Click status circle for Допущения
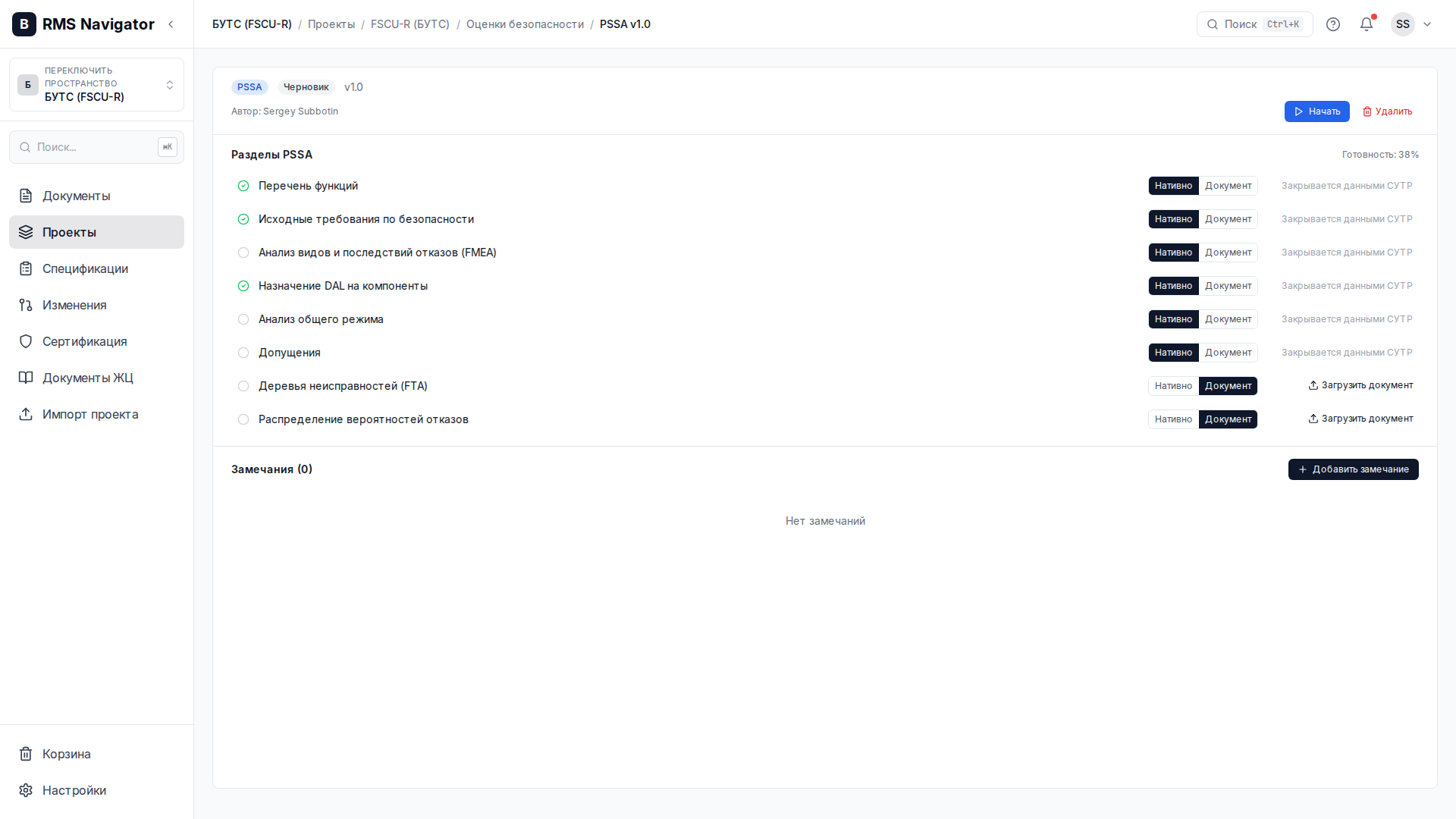The width and height of the screenshot is (1456, 819). 243,353
